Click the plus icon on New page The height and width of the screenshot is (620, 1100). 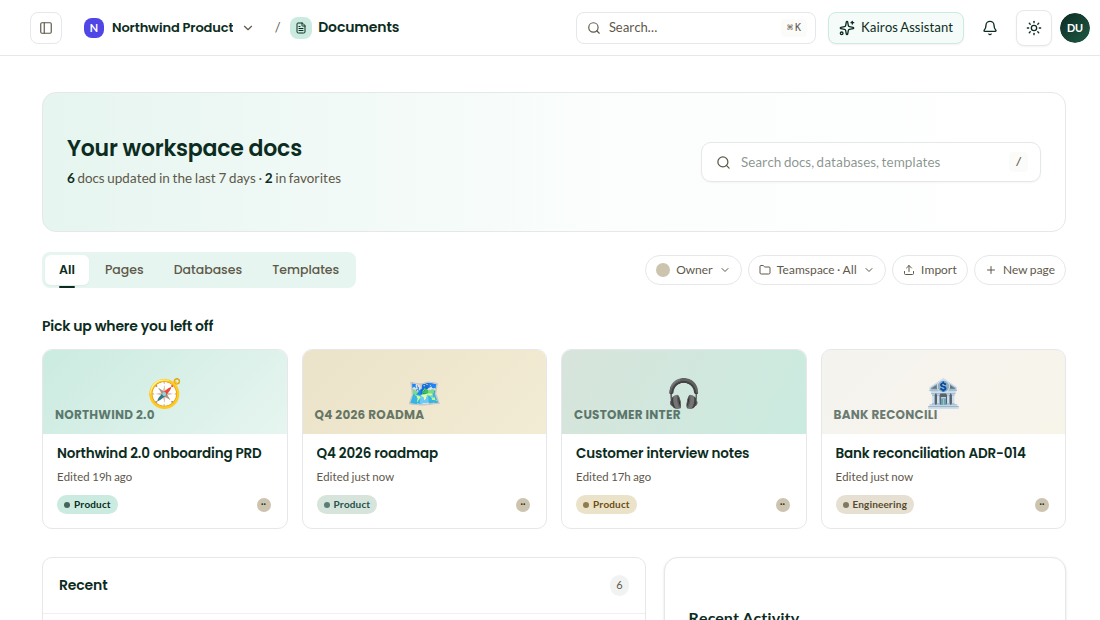click(991, 270)
